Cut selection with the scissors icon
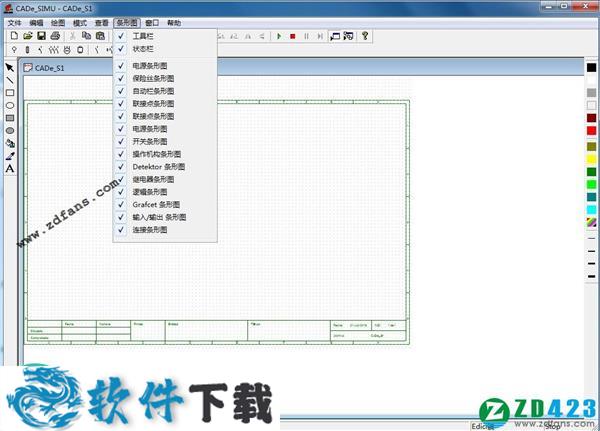 click(x=72, y=36)
